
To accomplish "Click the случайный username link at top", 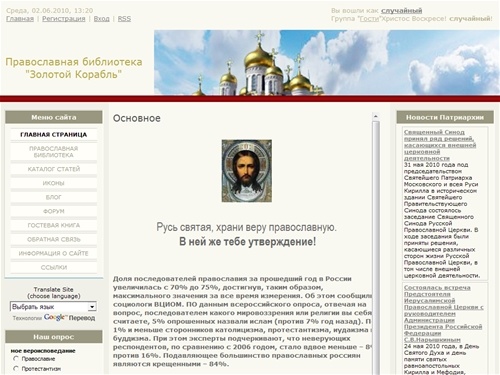I will (x=401, y=11).
